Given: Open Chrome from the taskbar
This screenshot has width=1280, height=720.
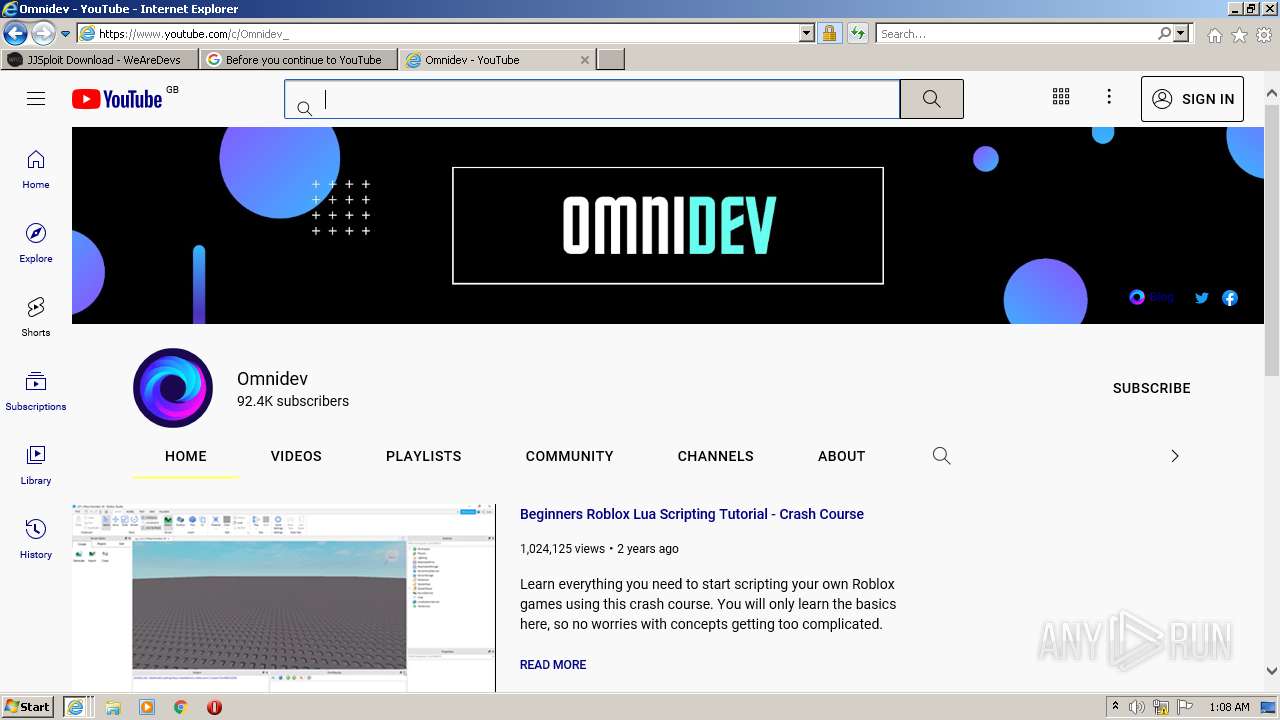Looking at the screenshot, I should (180, 707).
